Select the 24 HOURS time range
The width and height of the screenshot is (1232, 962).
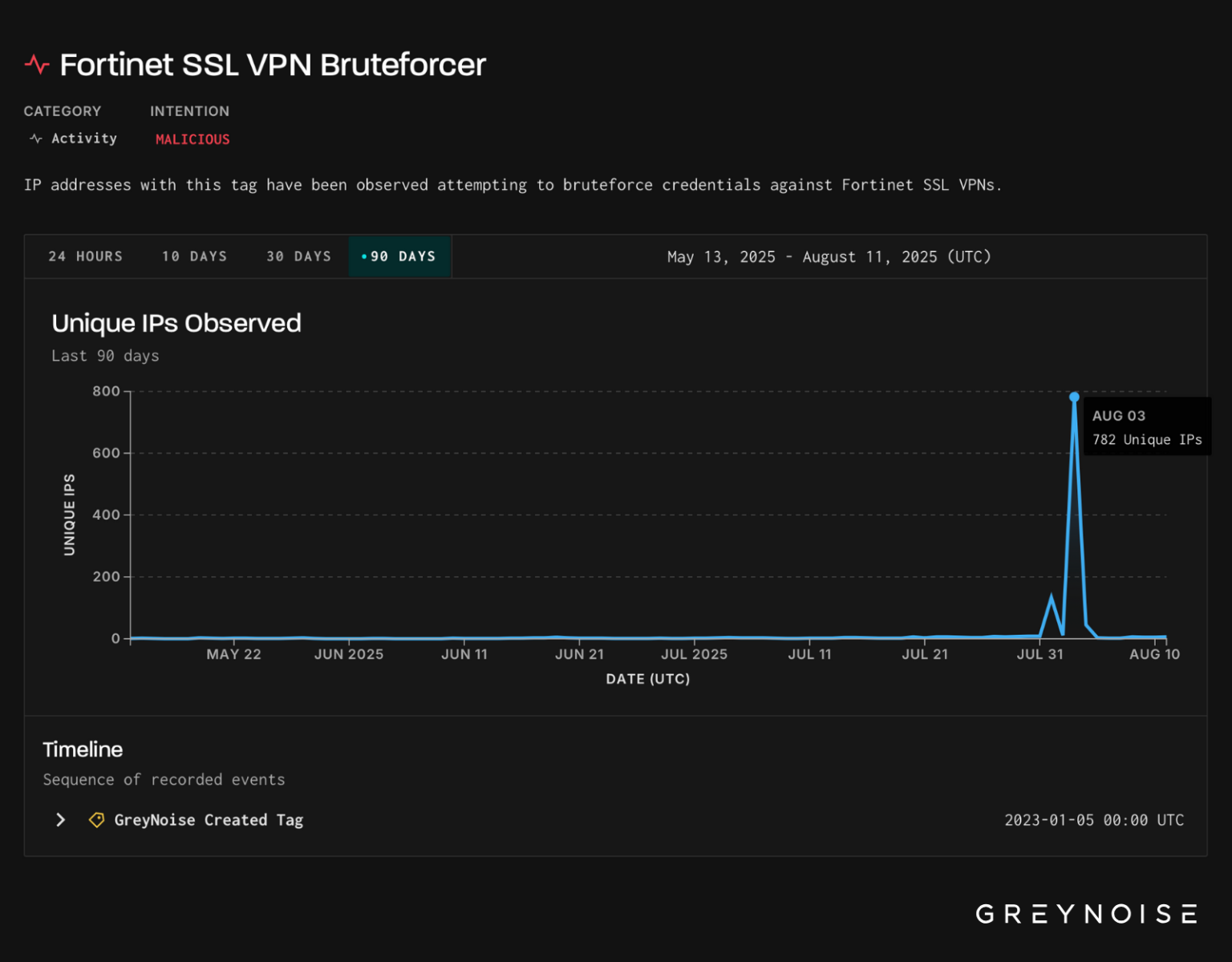tap(86, 257)
